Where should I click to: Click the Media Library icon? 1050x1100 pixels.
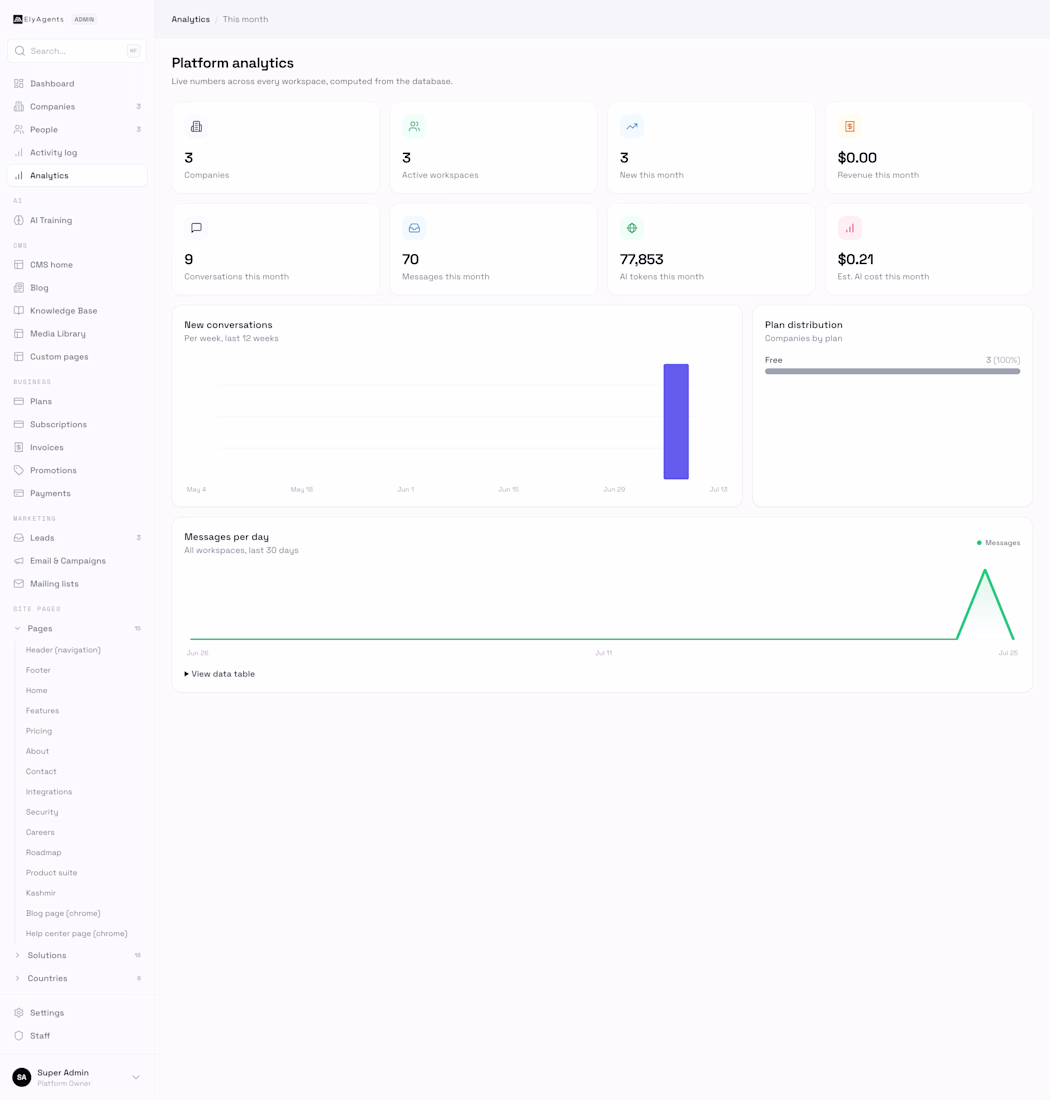point(19,334)
